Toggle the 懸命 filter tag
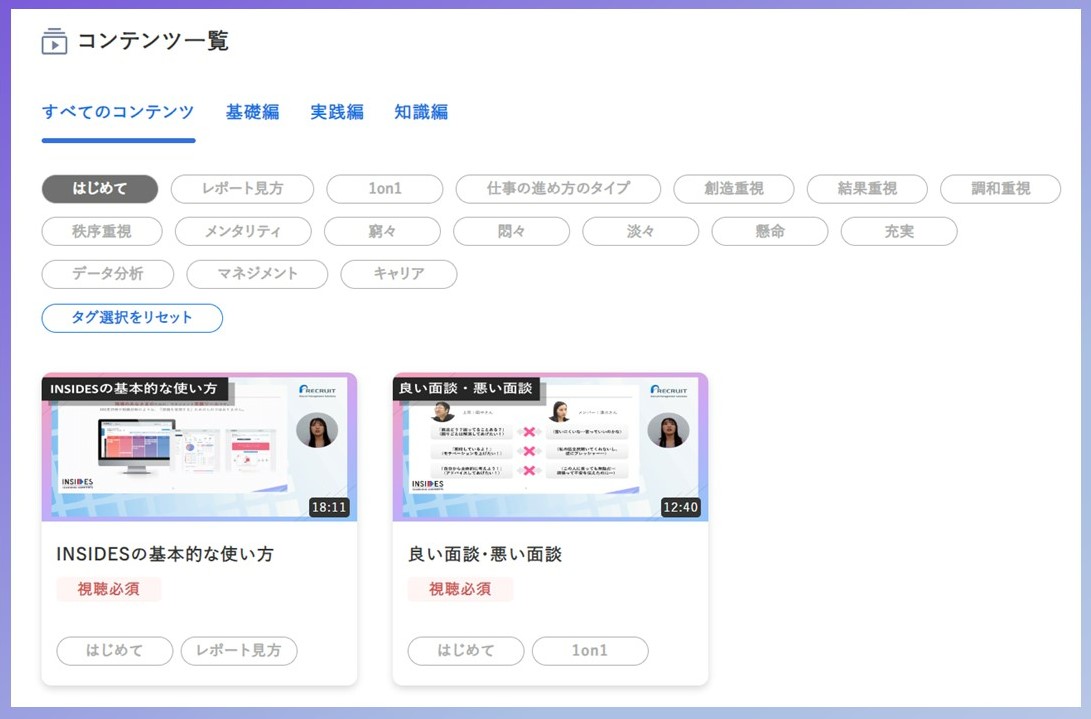 tap(770, 232)
